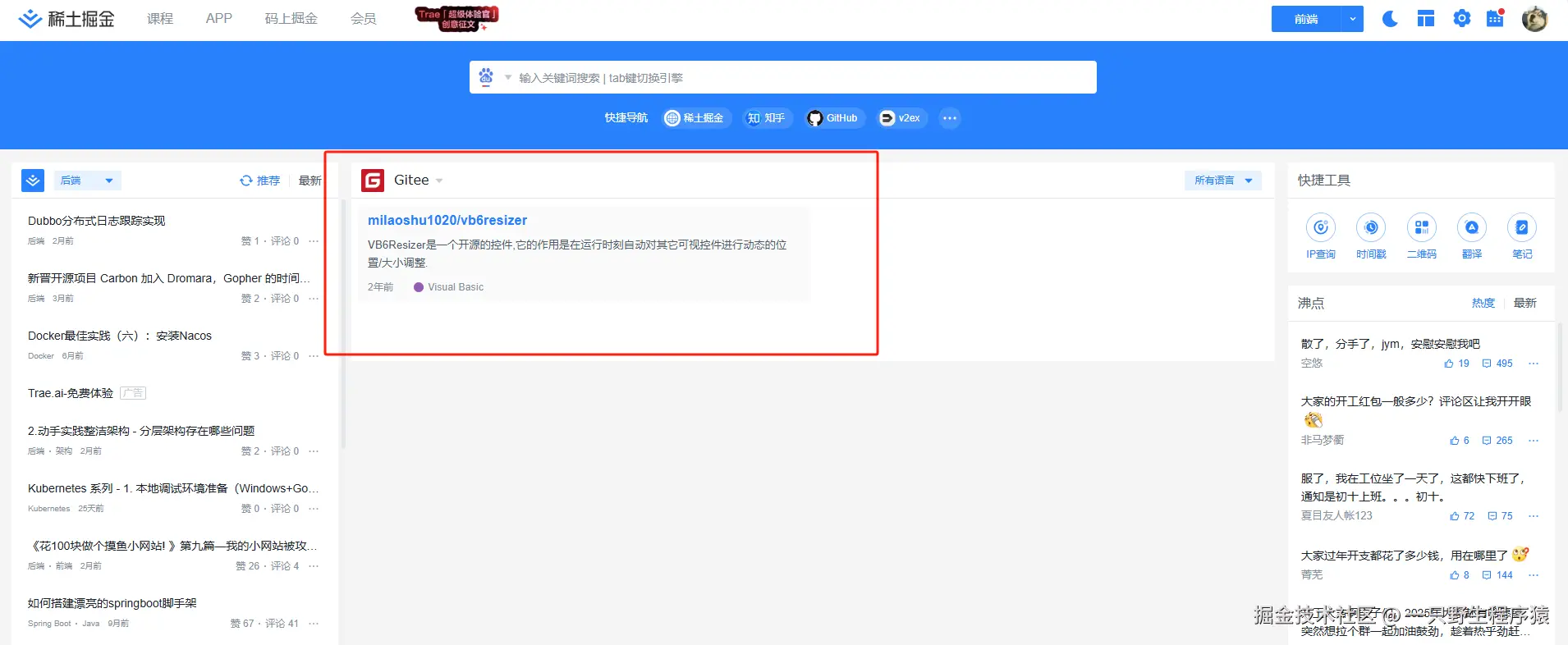The height and width of the screenshot is (645, 1568).
Task: Switch article list to 最新 tab
Action: (x=309, y=181)
